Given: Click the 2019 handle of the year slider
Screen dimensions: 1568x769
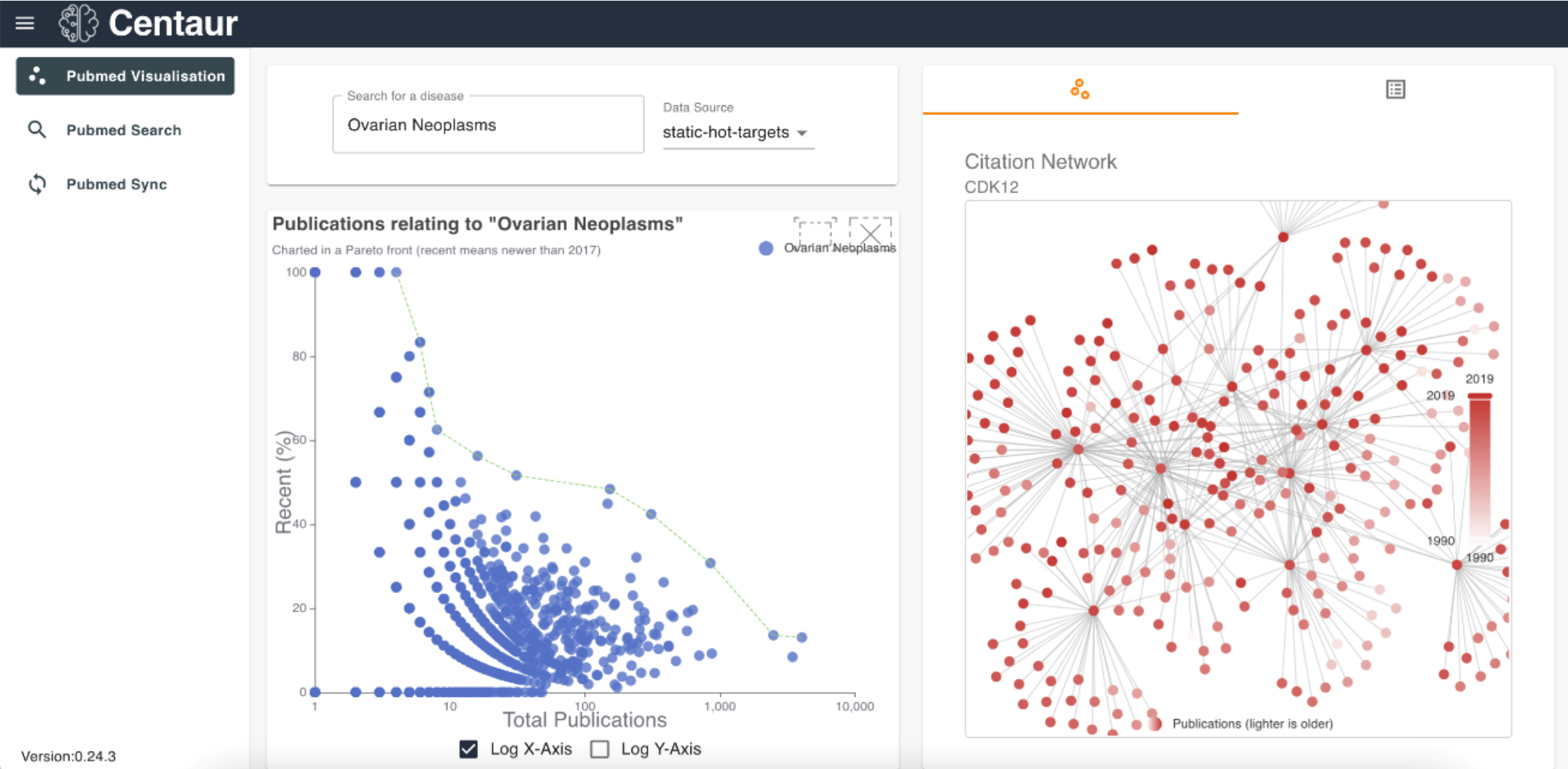Looking at the screenshot, I should point(1479,396).
